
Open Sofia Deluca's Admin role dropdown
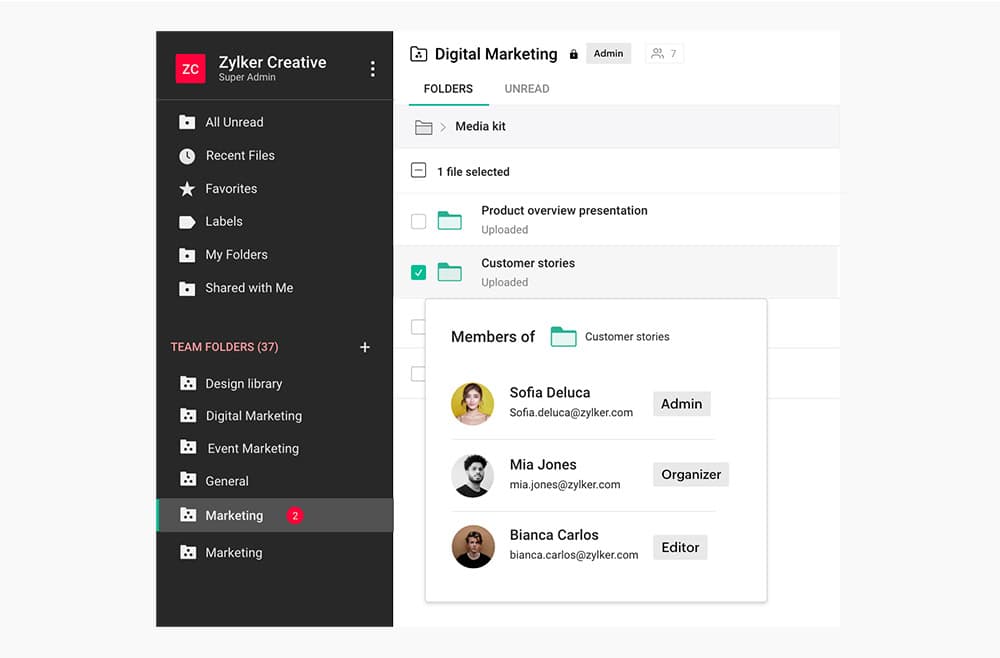681,404
